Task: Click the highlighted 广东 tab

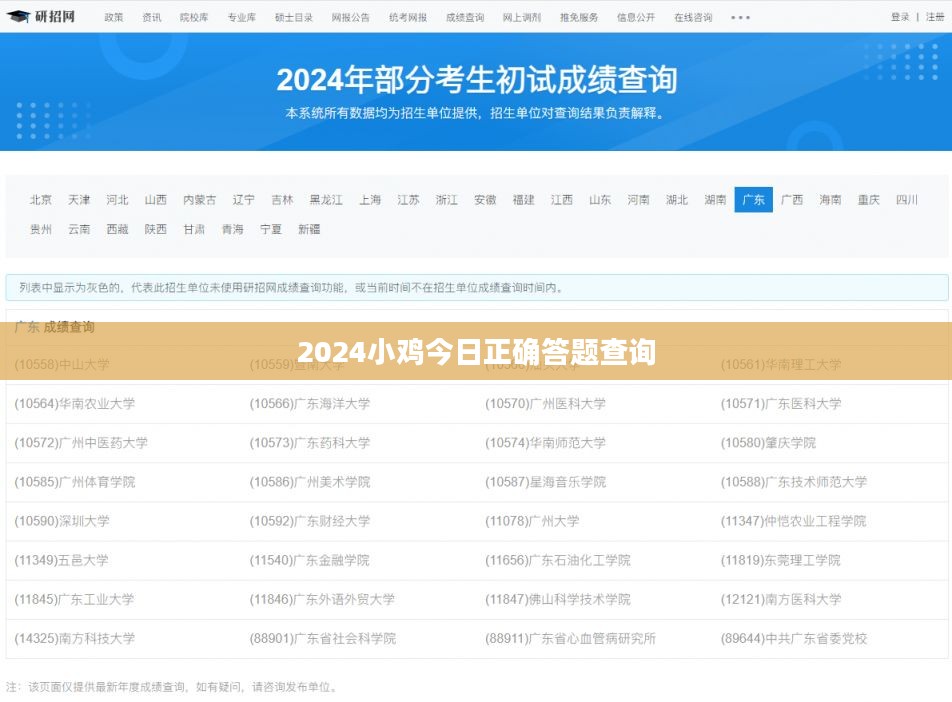Action: tap(753, 200)
